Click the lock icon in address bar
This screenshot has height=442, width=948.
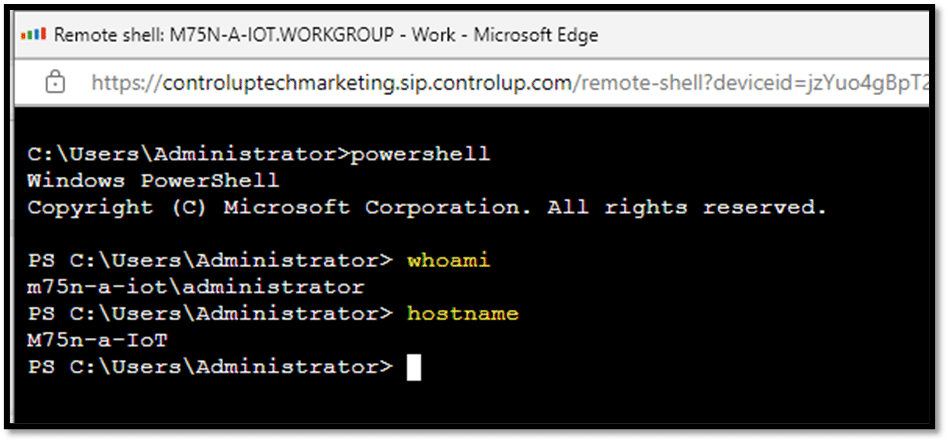55,81
